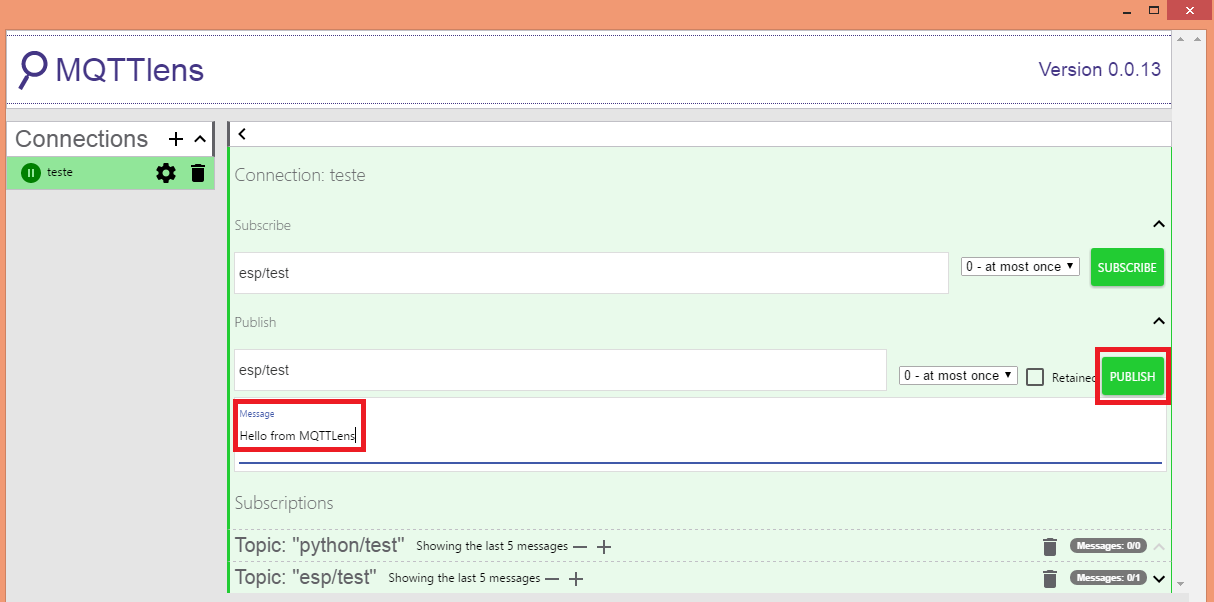Screen dimensions: 1214x602
Task: Add a new connection with the plus icon
Action: tap(175, 139)
